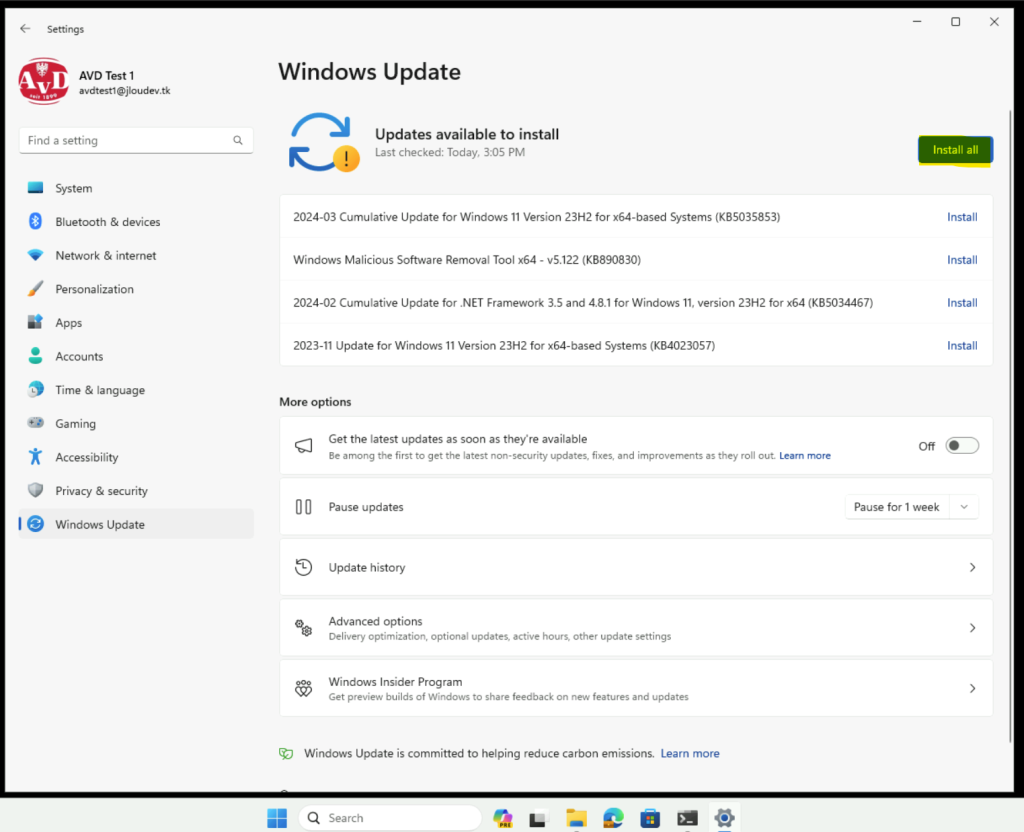Launch Microsoft Edge from the taskbar
Viewport: 1024px width, 832px height.
(x=613, y=818)
